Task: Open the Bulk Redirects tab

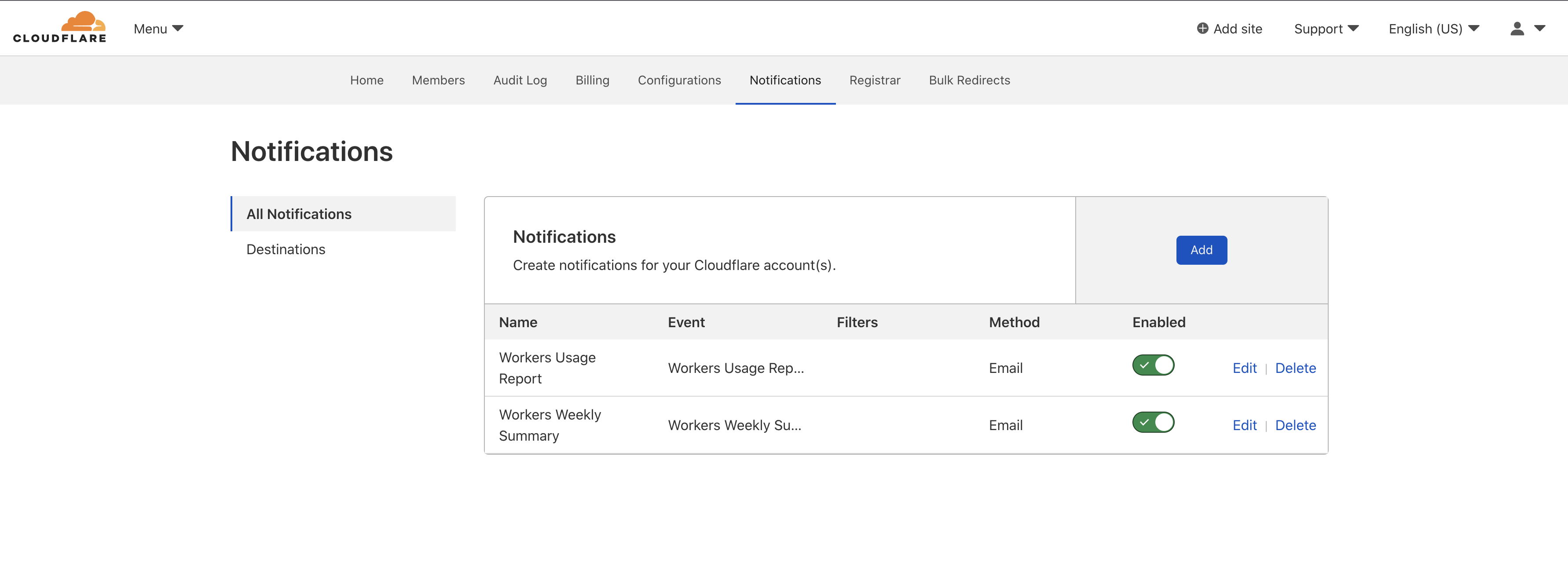Action: 969,80
